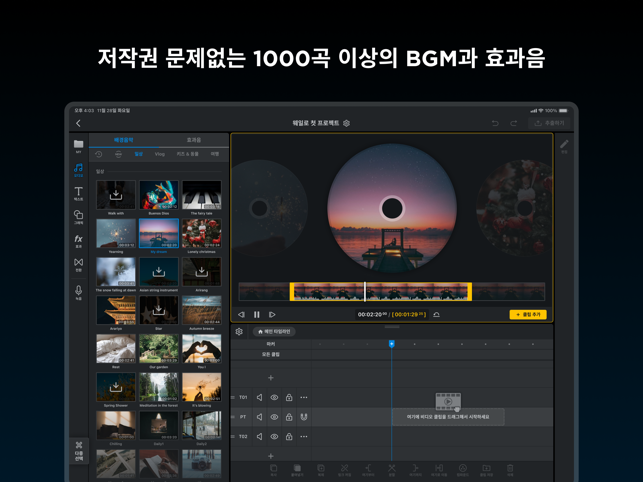Switch to the background music tab
This screenshot has width=643, height=482.
[x=123, y=140]
